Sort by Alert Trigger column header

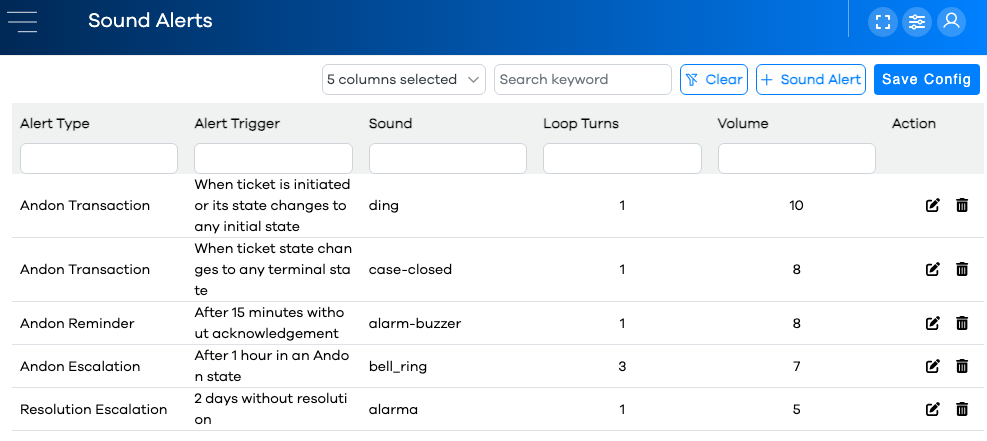(x=237, y=123)
